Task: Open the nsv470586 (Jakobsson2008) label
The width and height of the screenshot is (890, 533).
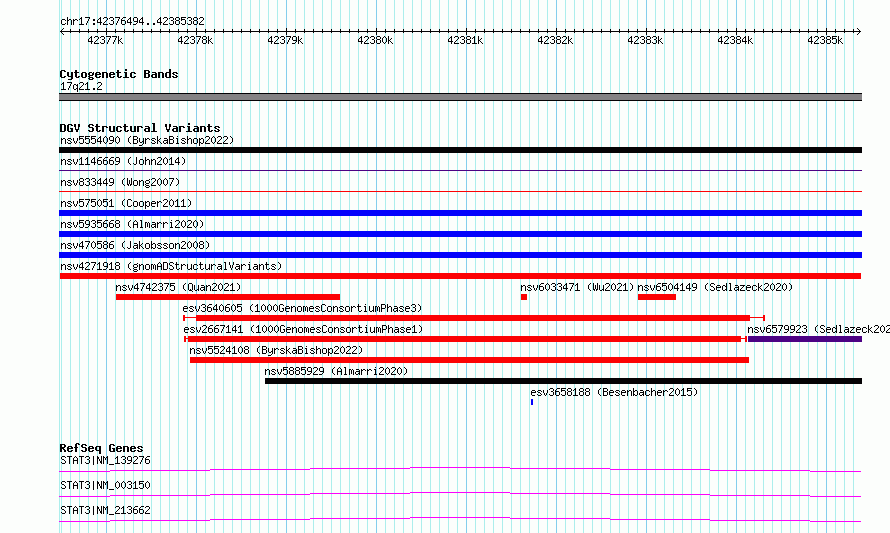Action: [135, 245]
